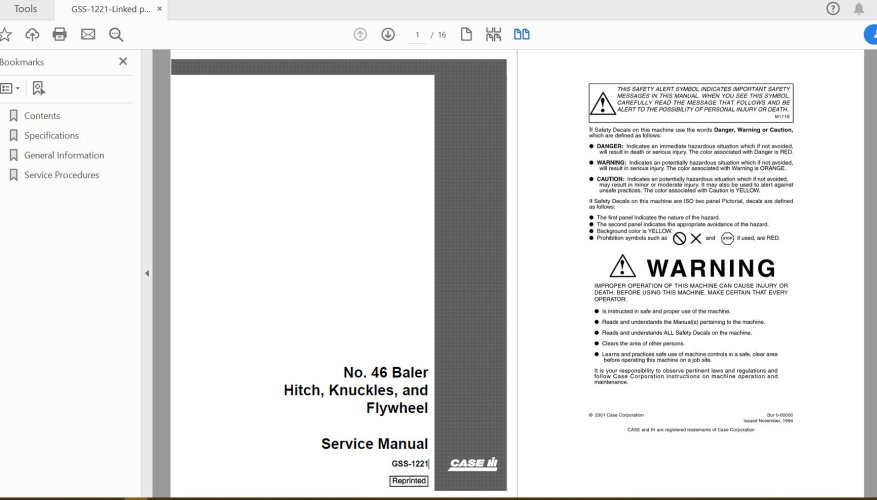Image resolution: width=877 pixels, height=500 pixels.
Task: Jump to Specifications bookmark
Action: 51,136
